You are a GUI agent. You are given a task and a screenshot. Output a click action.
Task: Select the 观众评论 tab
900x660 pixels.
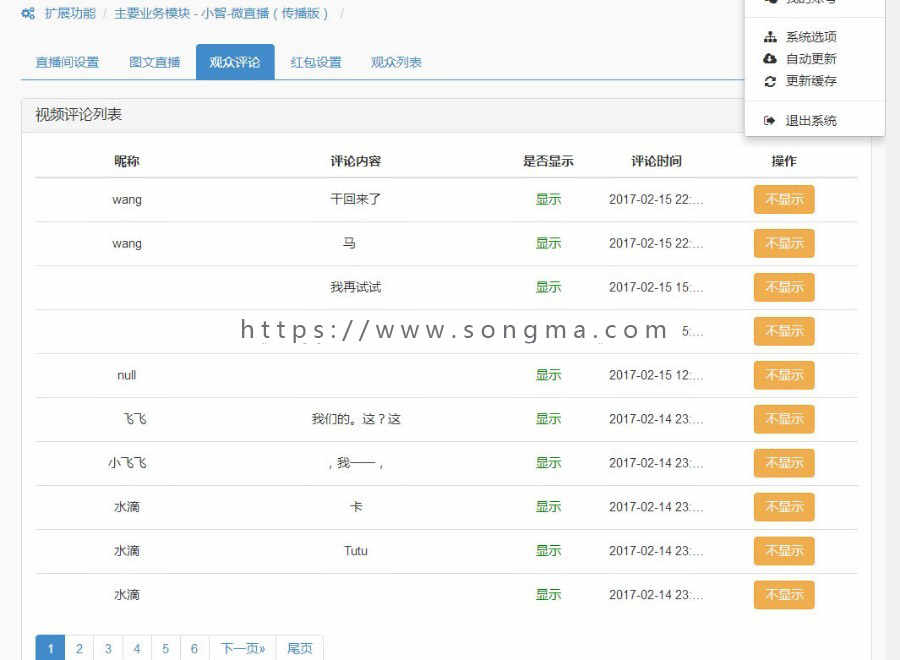pos(235,62)
